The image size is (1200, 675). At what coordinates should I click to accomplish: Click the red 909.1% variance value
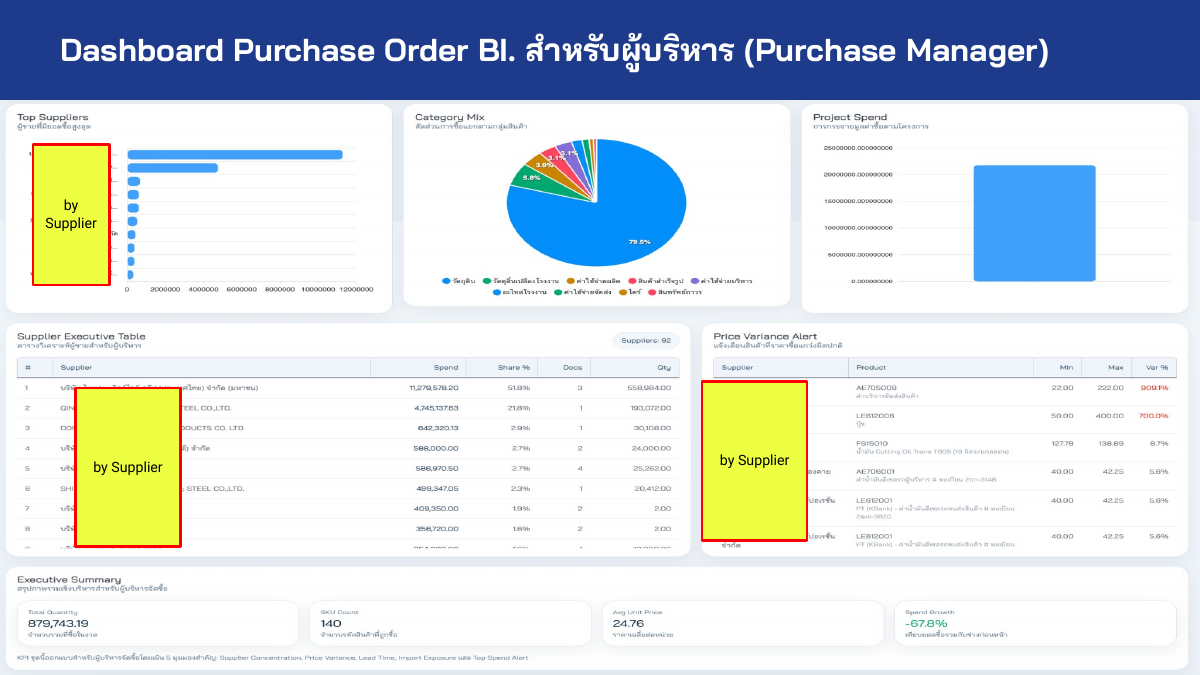coord(1154,387)
